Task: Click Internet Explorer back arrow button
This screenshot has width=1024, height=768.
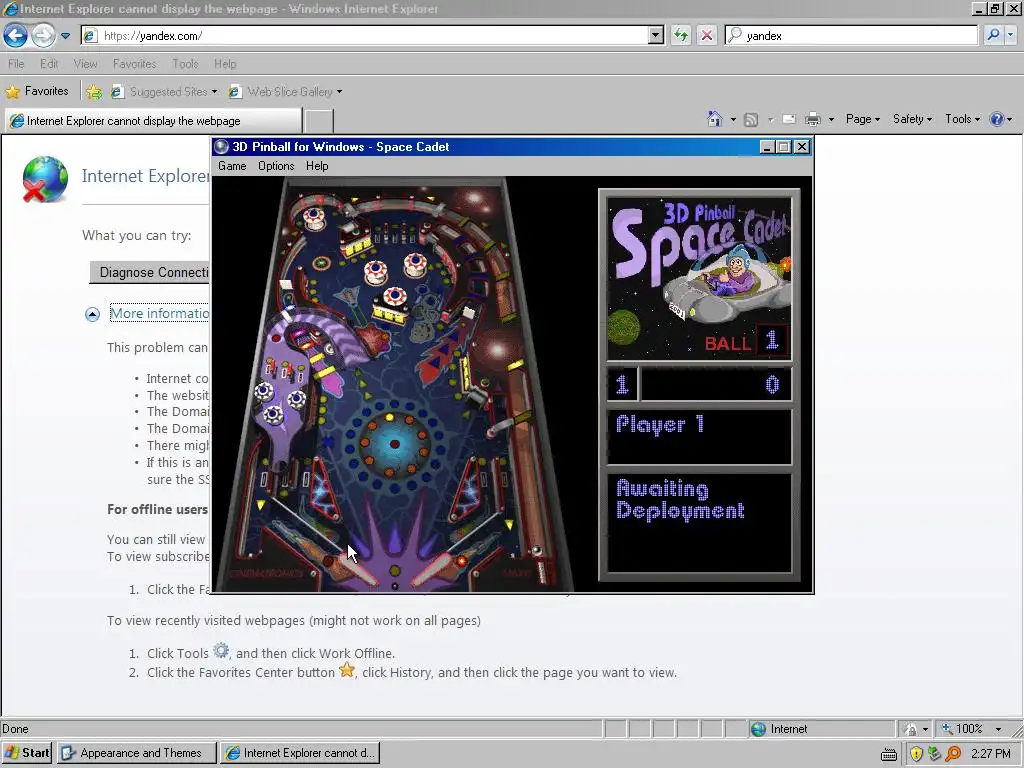Action: tap(16, 35)
